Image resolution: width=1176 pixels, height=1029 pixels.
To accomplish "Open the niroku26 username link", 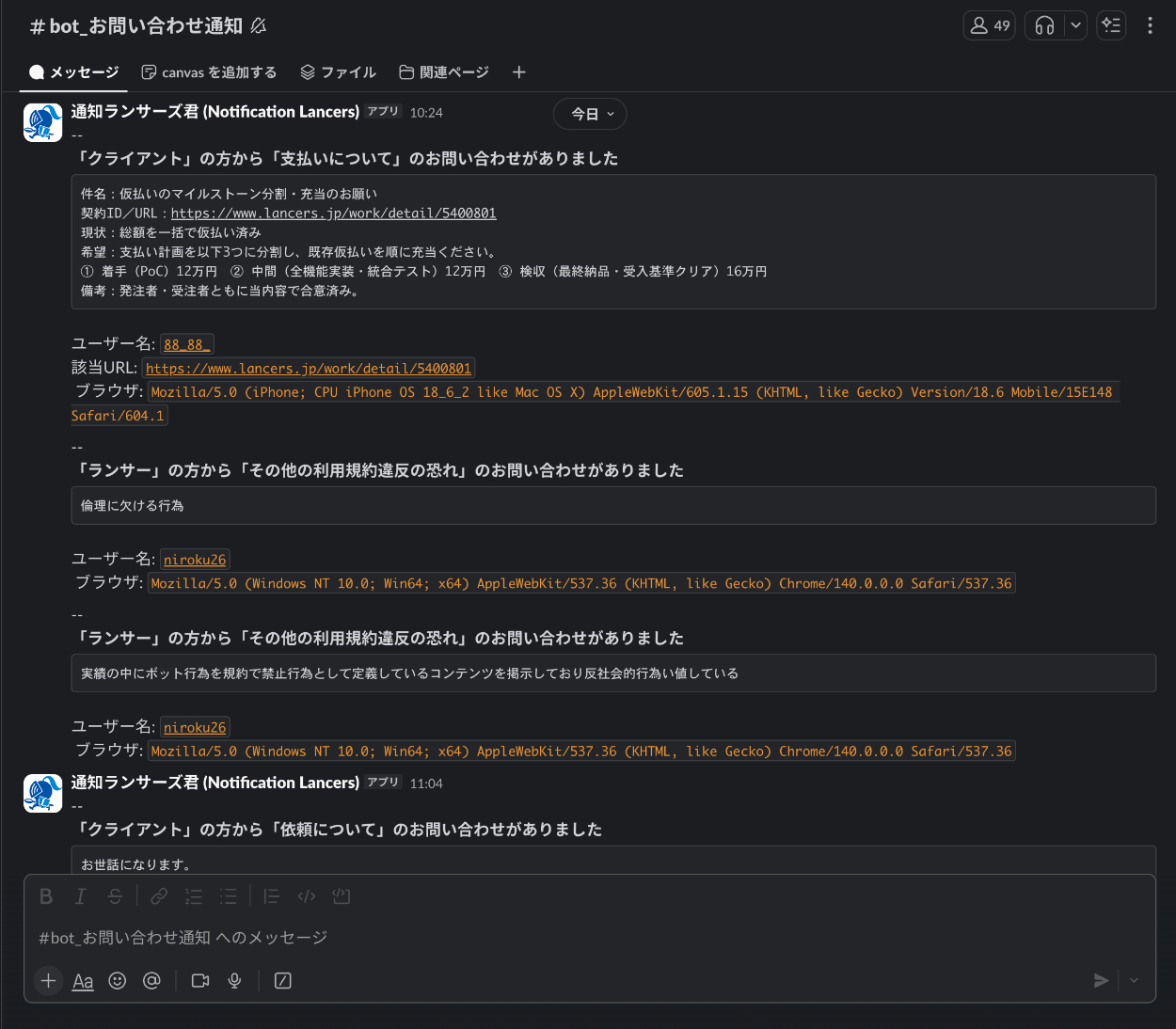I will tap(195, 560).
